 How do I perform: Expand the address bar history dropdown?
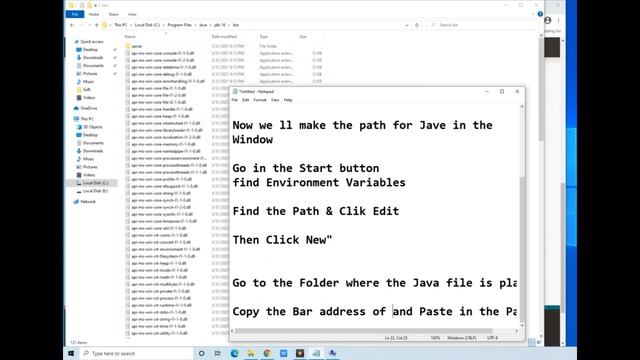click(x=407, y=25)
